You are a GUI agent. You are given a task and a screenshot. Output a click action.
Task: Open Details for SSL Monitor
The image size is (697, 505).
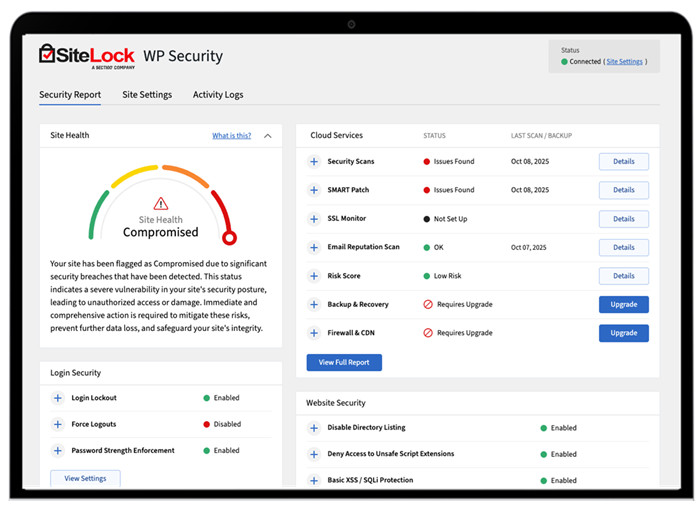(x=624, y=219)
